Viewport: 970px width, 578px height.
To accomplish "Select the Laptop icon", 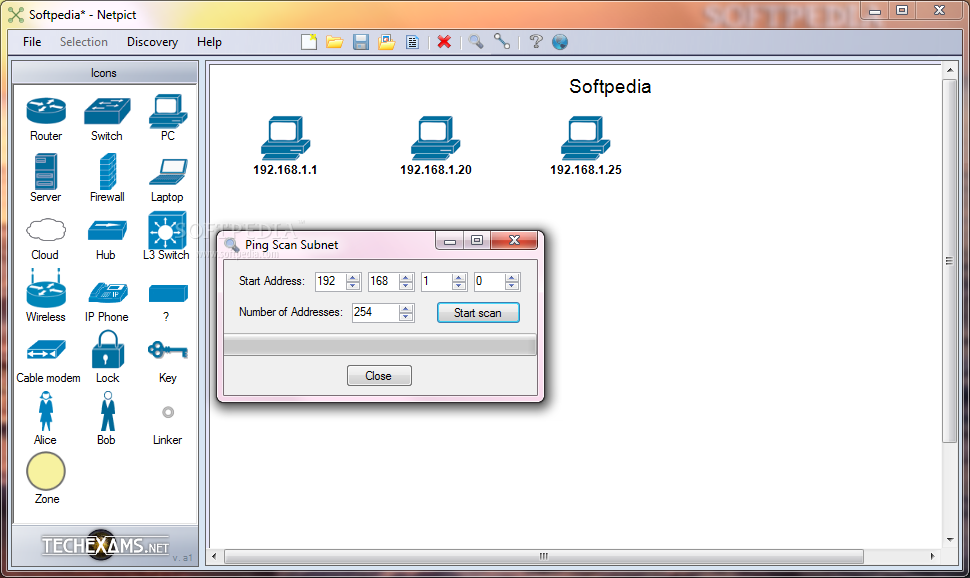I will (168, 172).
